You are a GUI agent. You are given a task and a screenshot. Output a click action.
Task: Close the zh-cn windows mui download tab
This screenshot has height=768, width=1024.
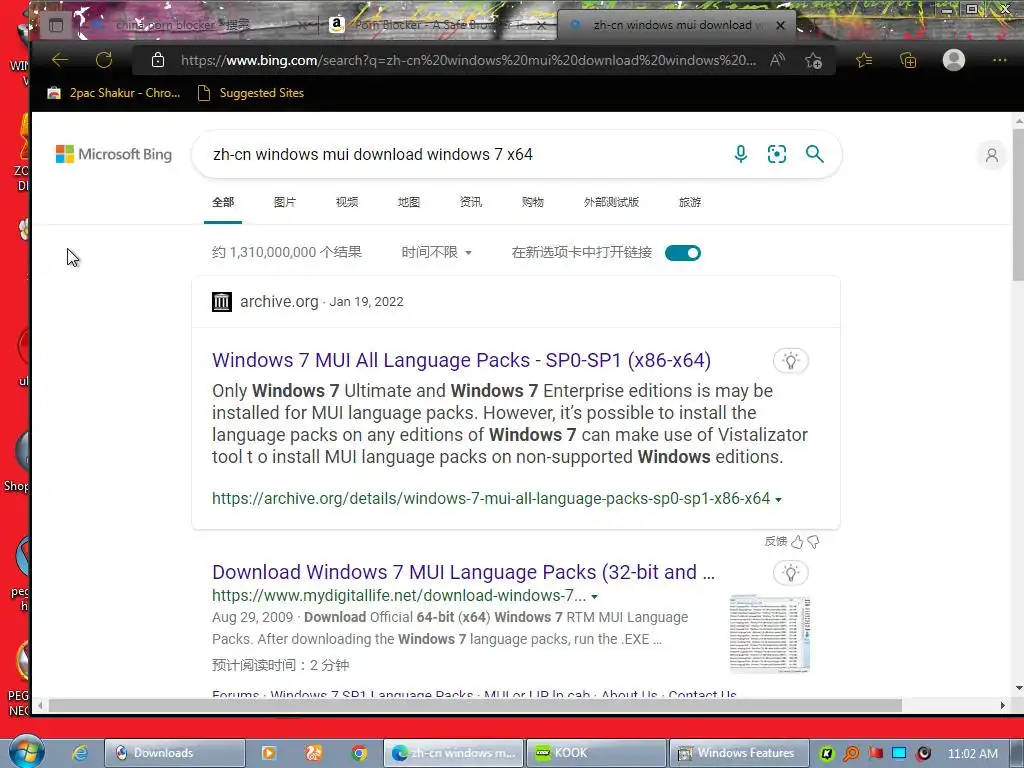(x=780, y=25)
